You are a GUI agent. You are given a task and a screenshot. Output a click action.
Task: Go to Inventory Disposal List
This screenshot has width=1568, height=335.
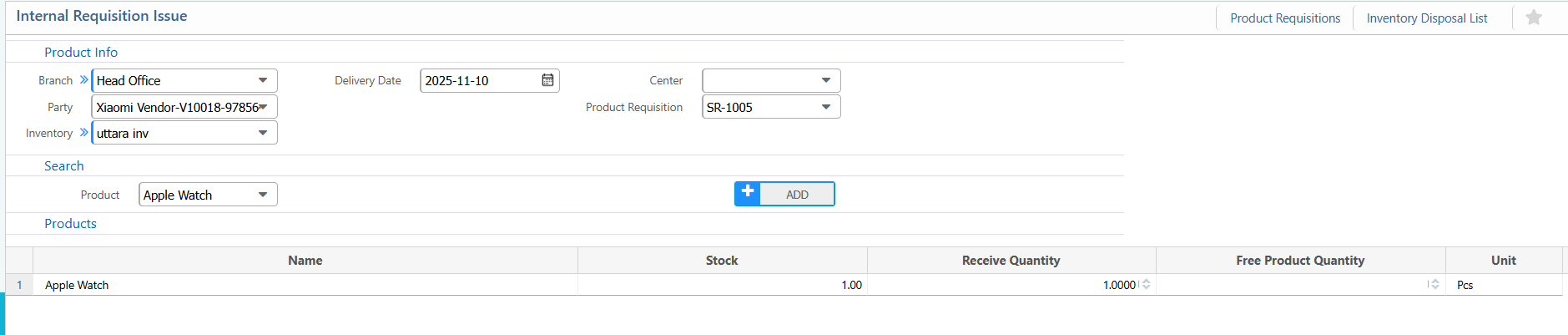(x=1426, y=18)
